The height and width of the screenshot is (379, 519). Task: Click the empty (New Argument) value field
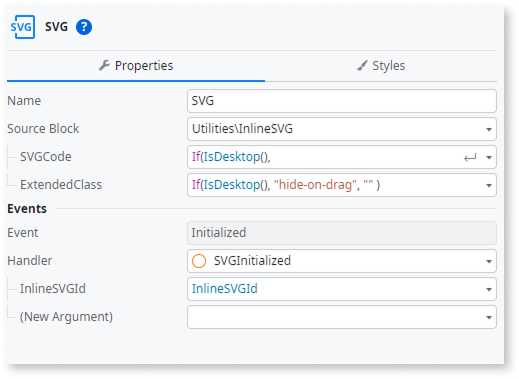click(342, 317)
